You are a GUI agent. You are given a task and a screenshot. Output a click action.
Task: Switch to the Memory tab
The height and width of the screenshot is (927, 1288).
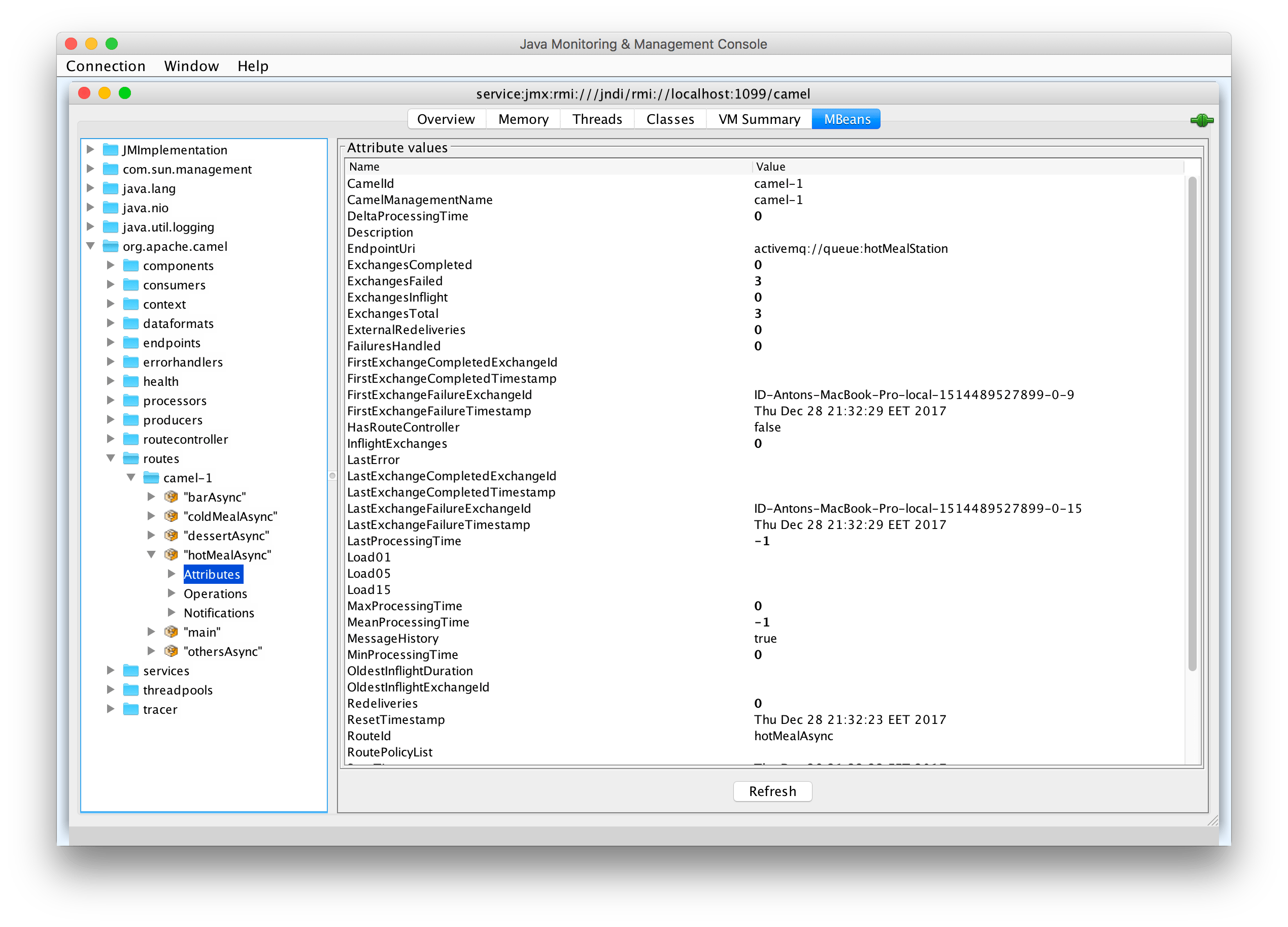coord(523,119)
